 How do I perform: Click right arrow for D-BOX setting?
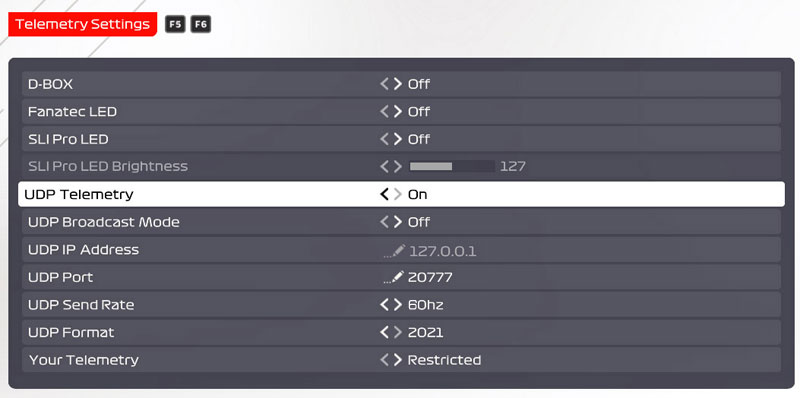click(x=398, y=84)
